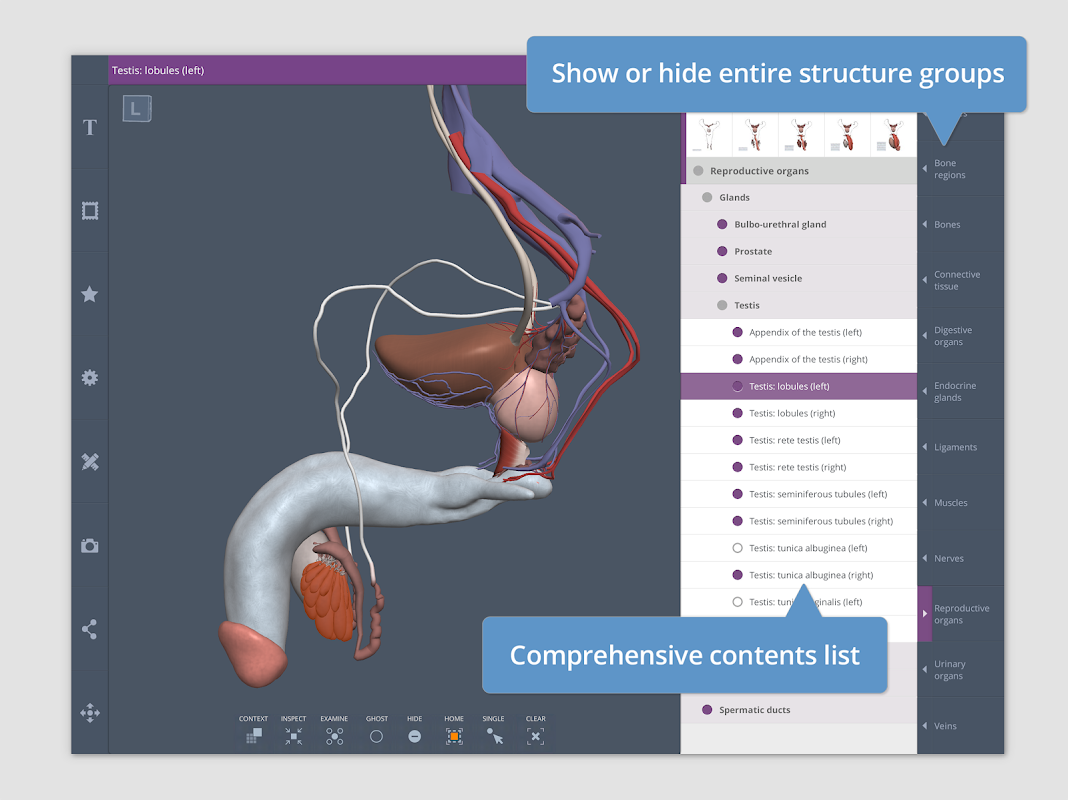
Task: Toggle Seminal vesicle visibility dot
Action: [722, 278]
